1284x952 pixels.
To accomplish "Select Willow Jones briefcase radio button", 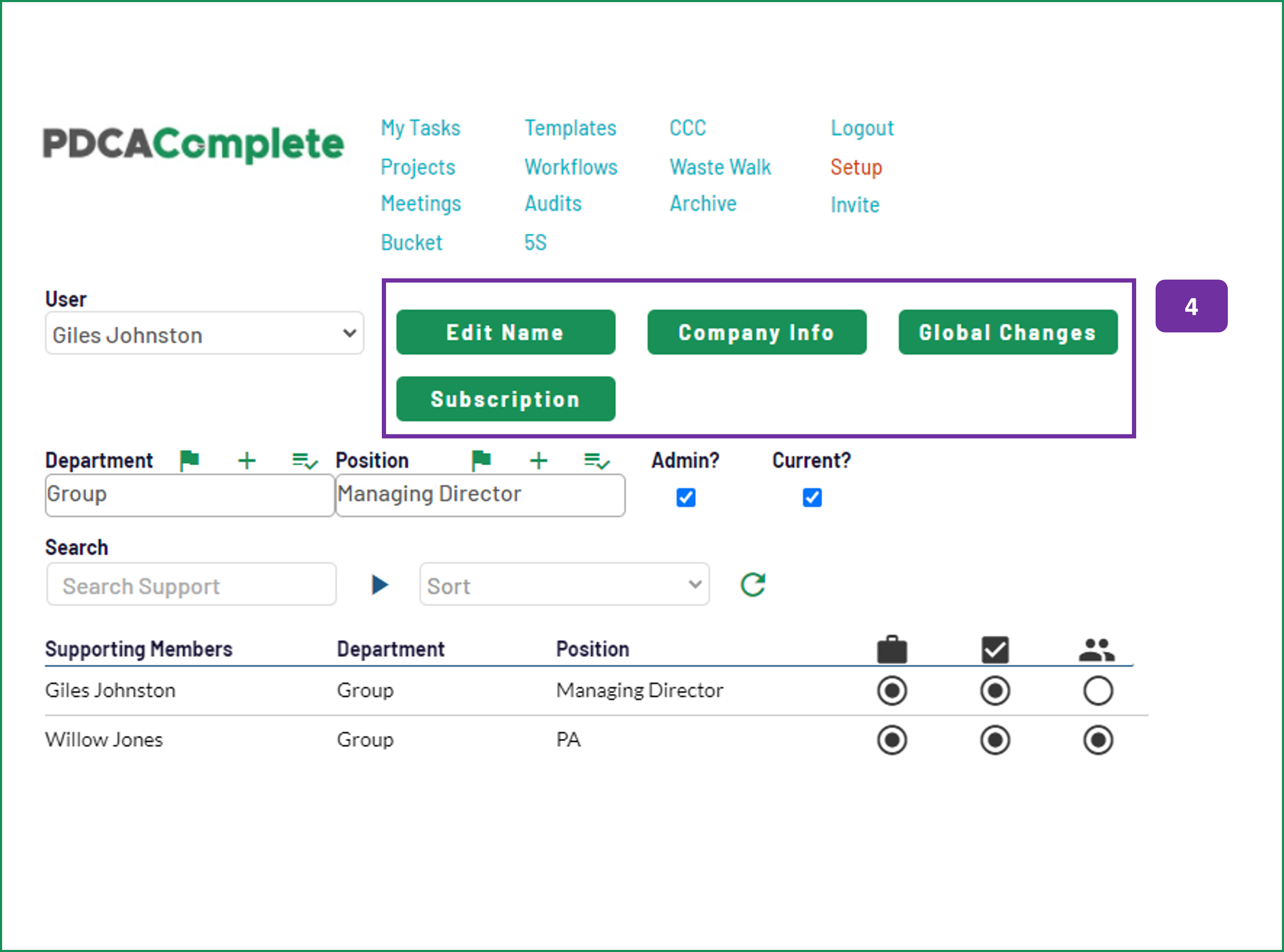I will [892, 740].
